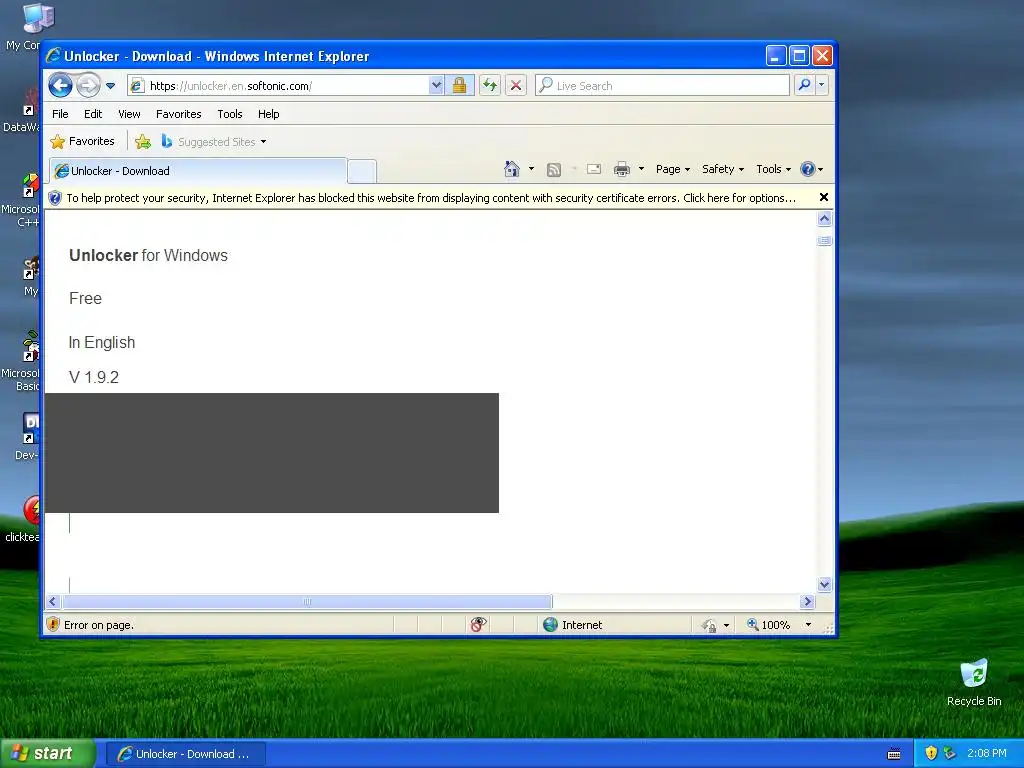1024x768 pixels.
Task: Click the network tray icon beside the clock
Action: point(949,754)
